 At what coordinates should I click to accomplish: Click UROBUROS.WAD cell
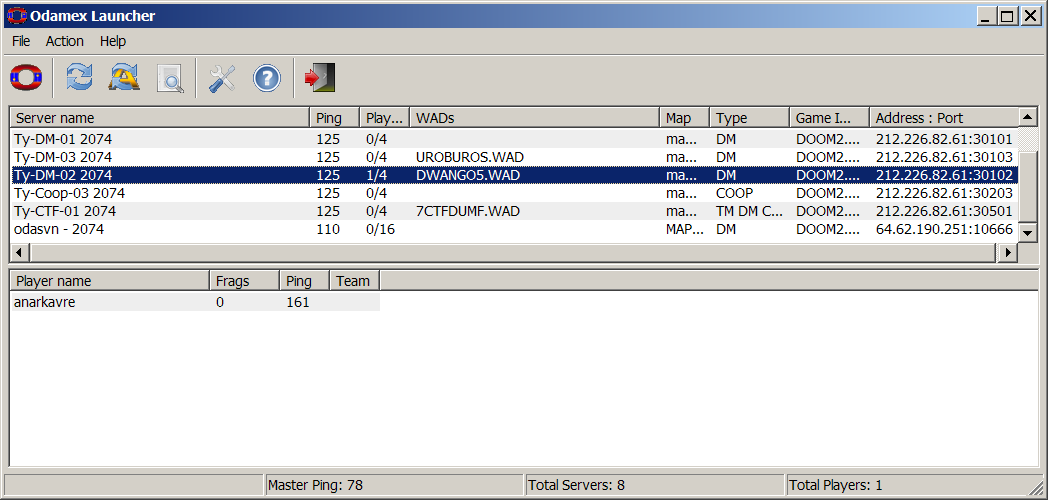pyautogui.click(x=469, y=157)
